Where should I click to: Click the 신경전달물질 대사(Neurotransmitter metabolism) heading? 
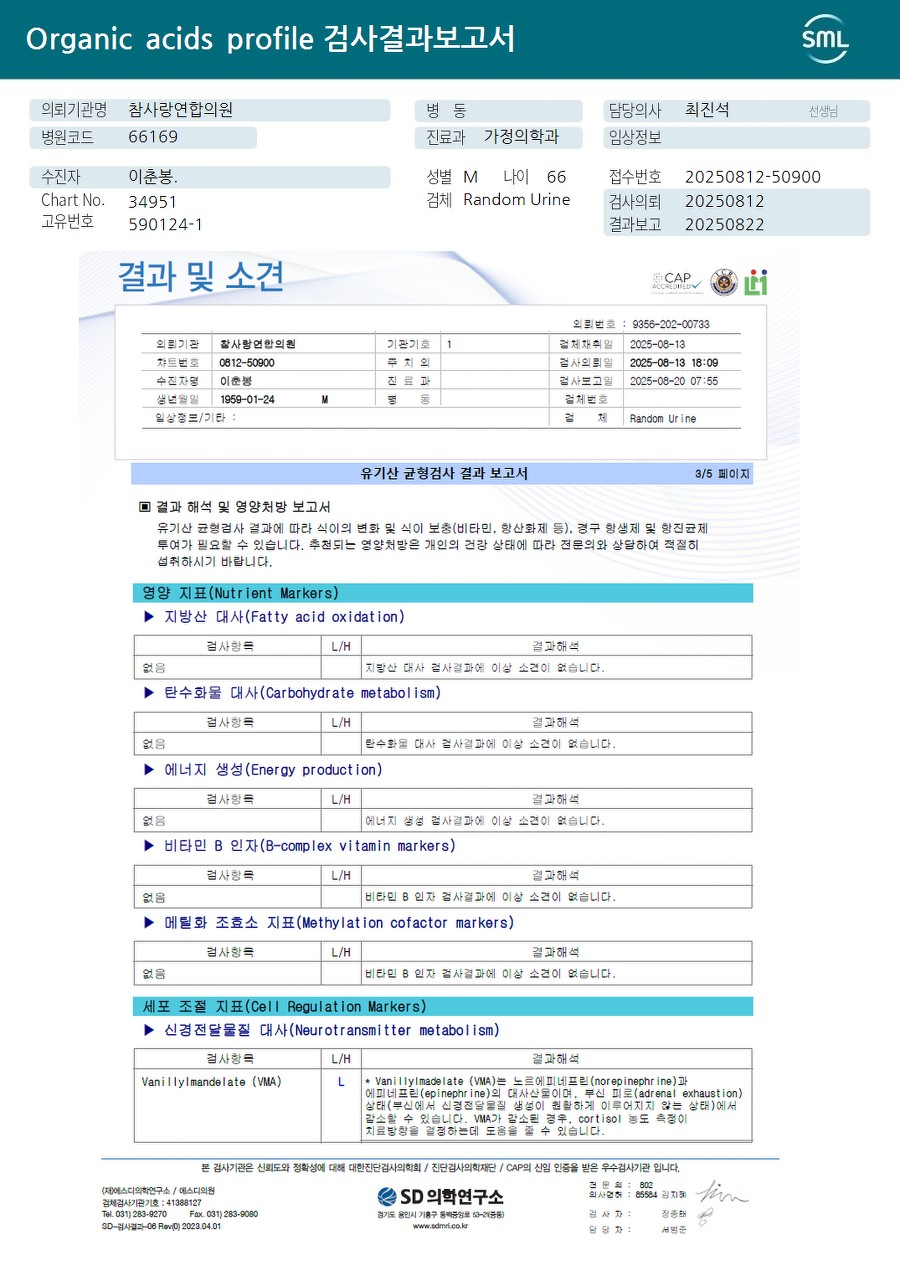[x=332, y=1030]
